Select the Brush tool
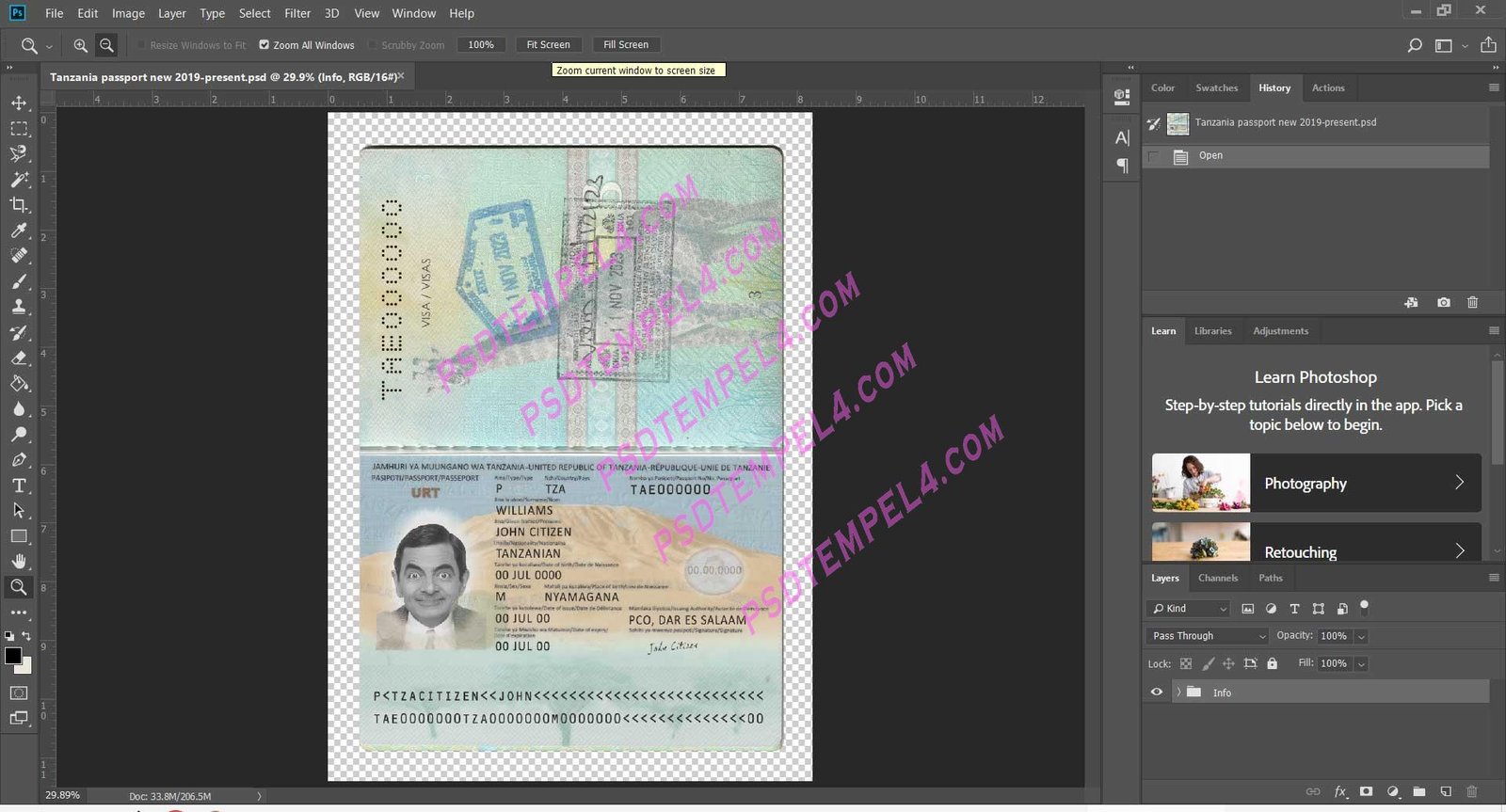Viewport: 1506px width, 812px height. (x=19, y=281)
